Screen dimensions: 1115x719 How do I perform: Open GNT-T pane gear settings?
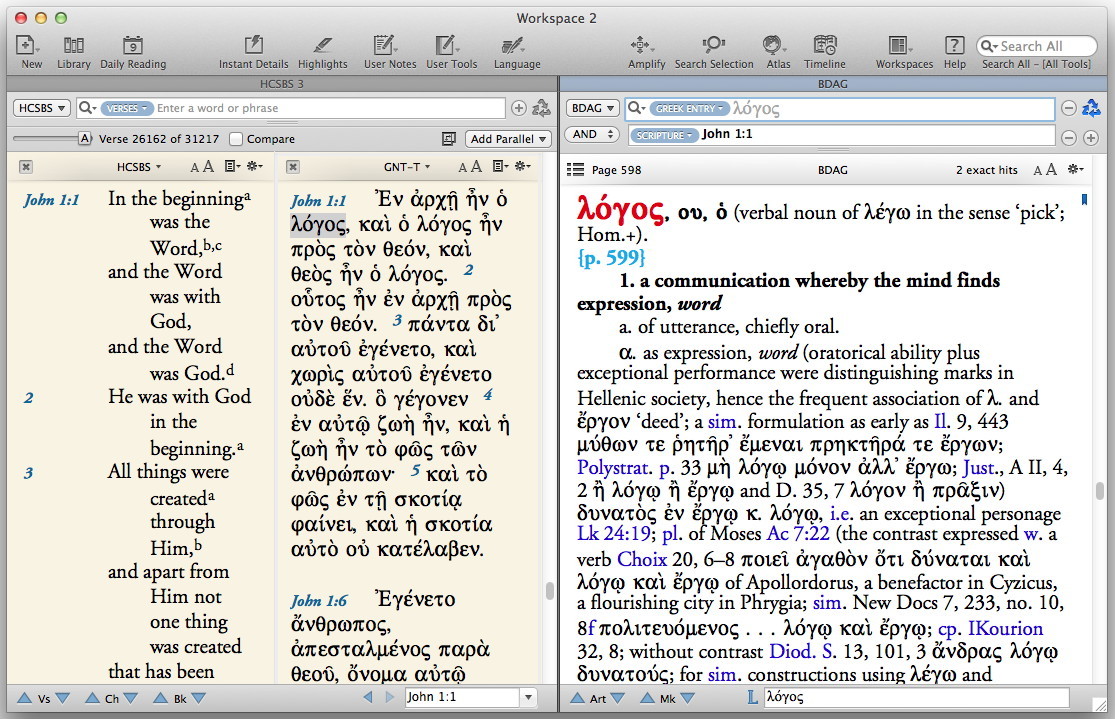tap(523, 166)
